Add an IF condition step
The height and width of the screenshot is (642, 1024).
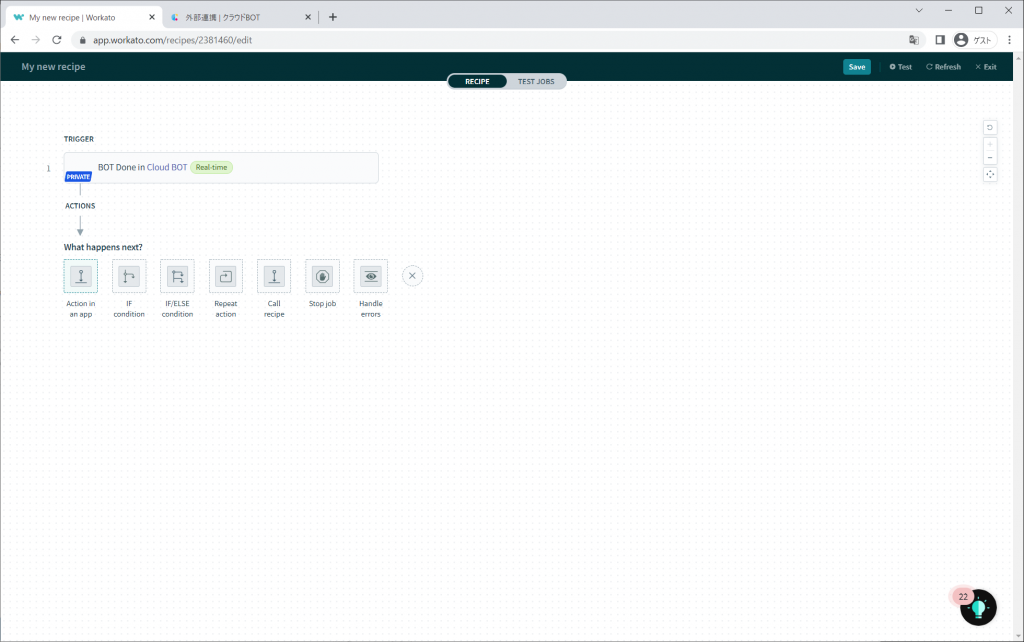click(x=129, y=276)
